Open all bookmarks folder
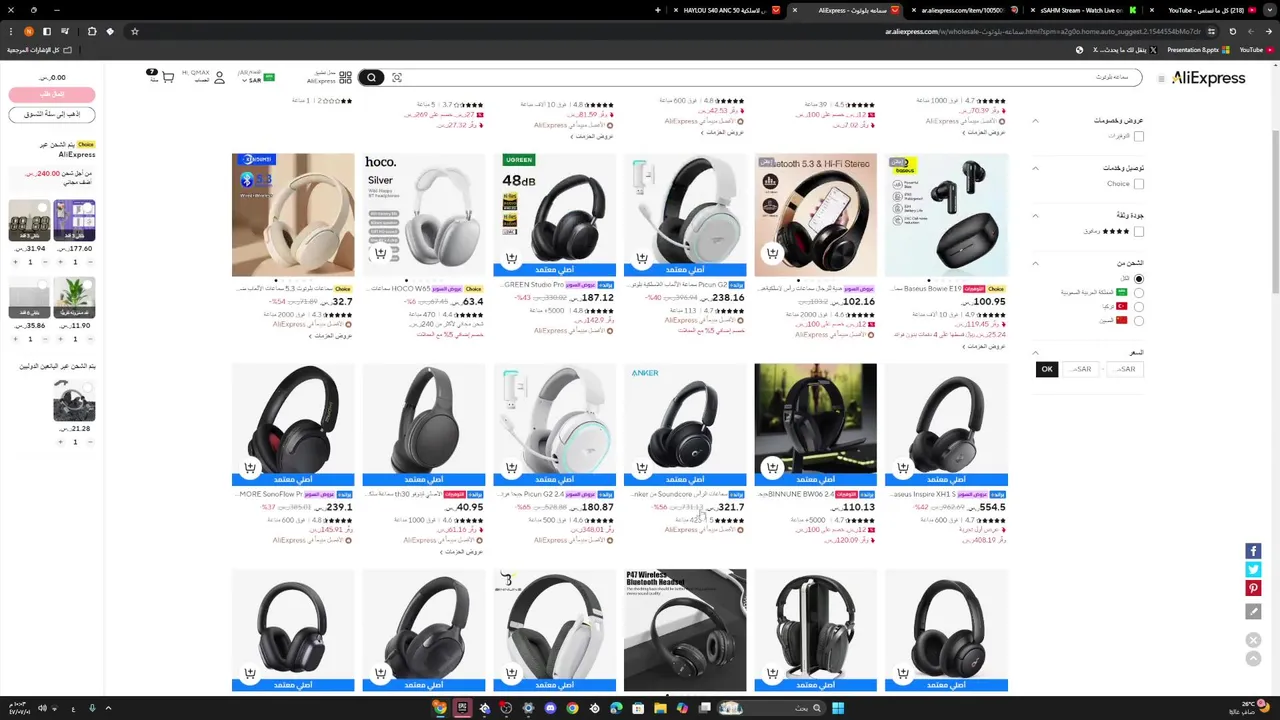Image resolution: width=1280 pixels, height=720 pixels. tap(38, 49)
